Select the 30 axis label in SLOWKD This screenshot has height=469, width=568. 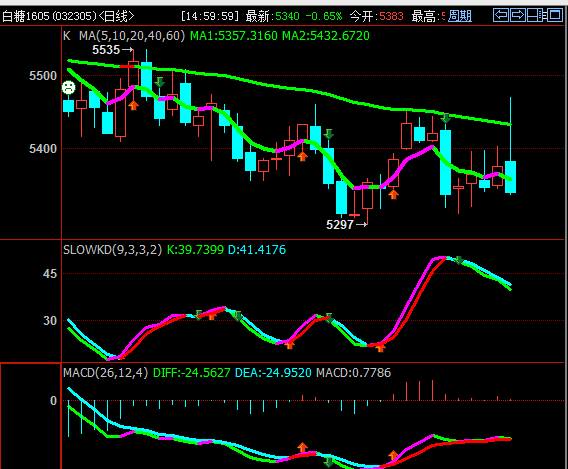pyautogui.click(x=50, y=321)
